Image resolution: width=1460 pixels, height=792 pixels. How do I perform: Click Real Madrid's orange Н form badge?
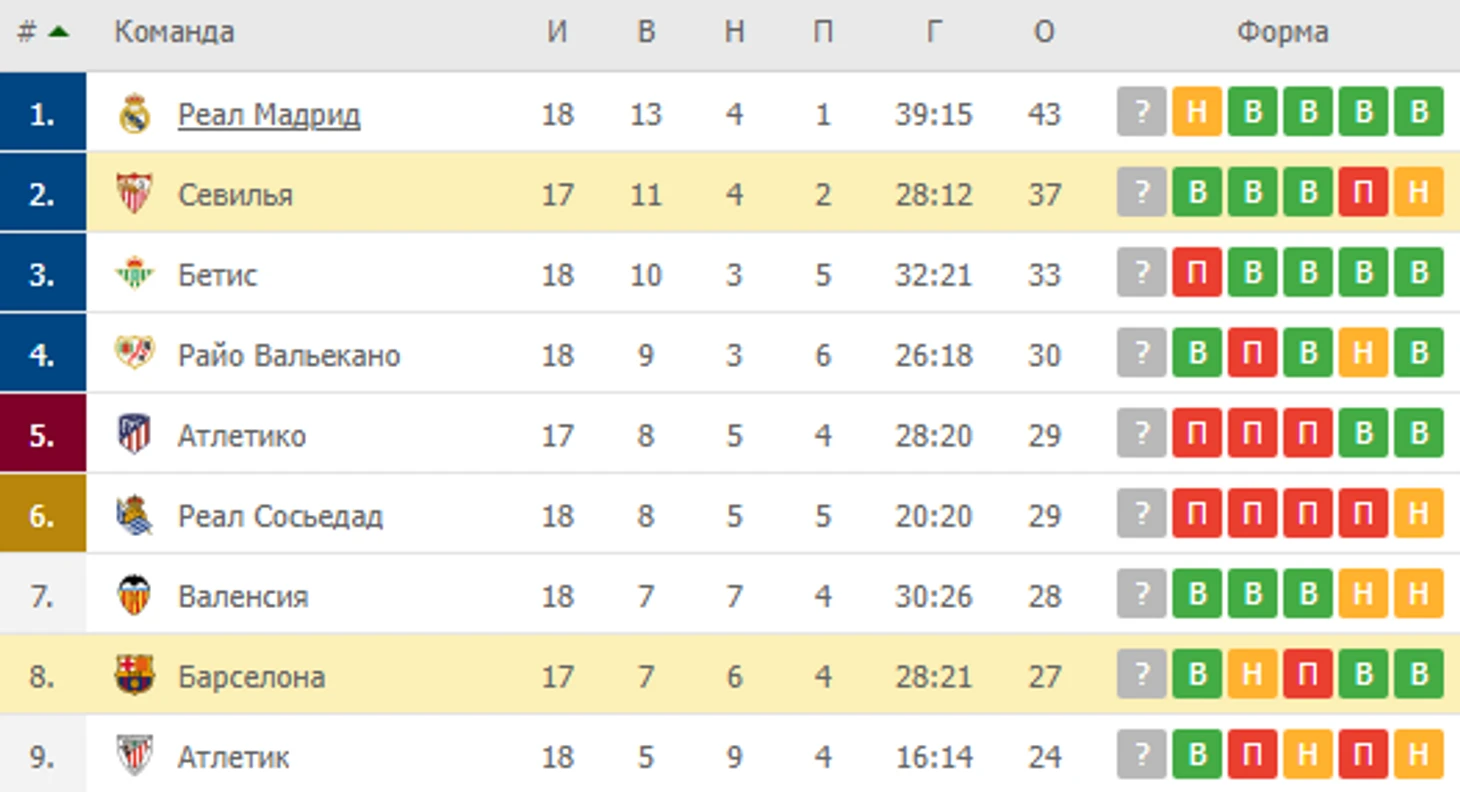[x=1197, y=112]
